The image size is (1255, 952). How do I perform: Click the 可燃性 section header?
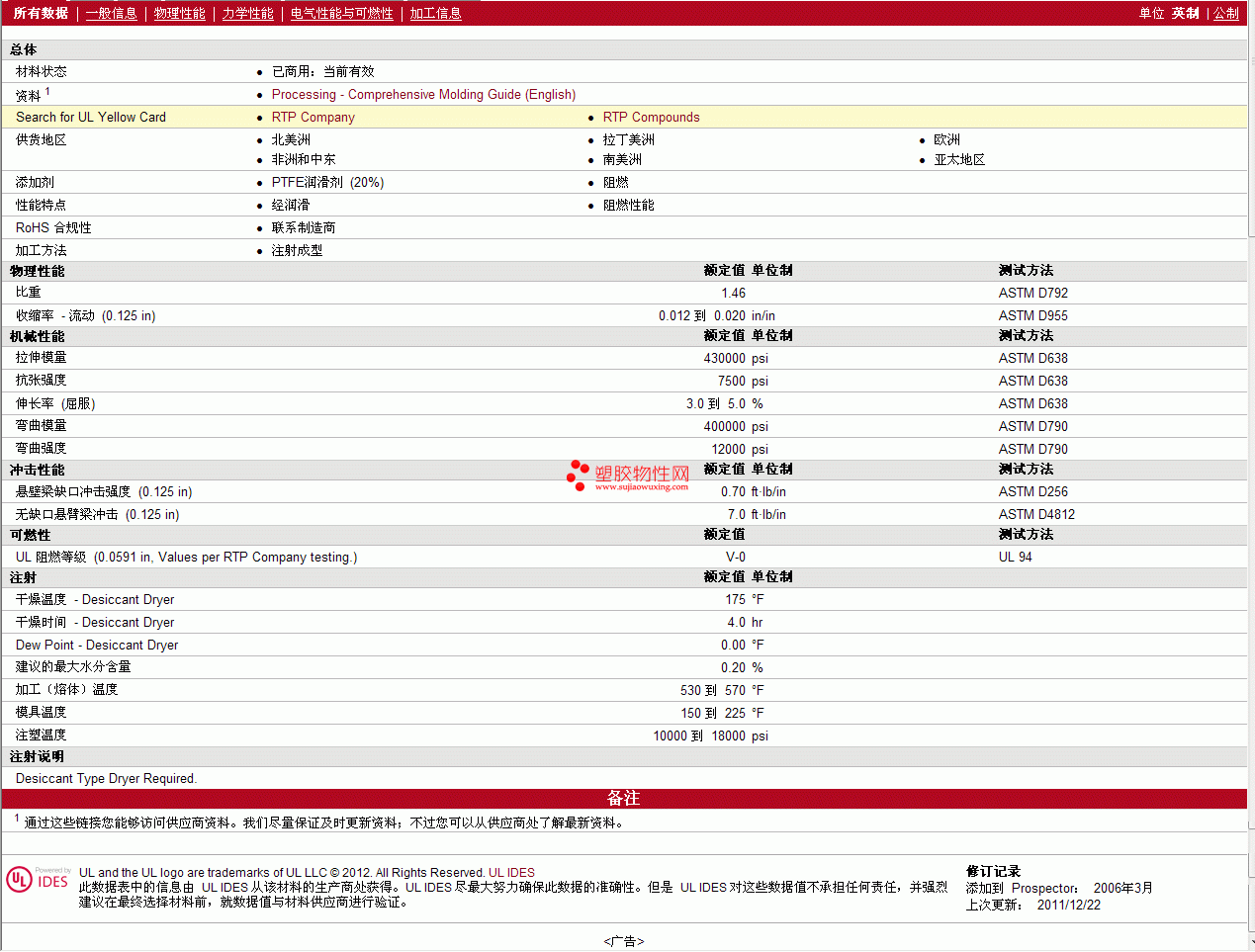[30, 535]
